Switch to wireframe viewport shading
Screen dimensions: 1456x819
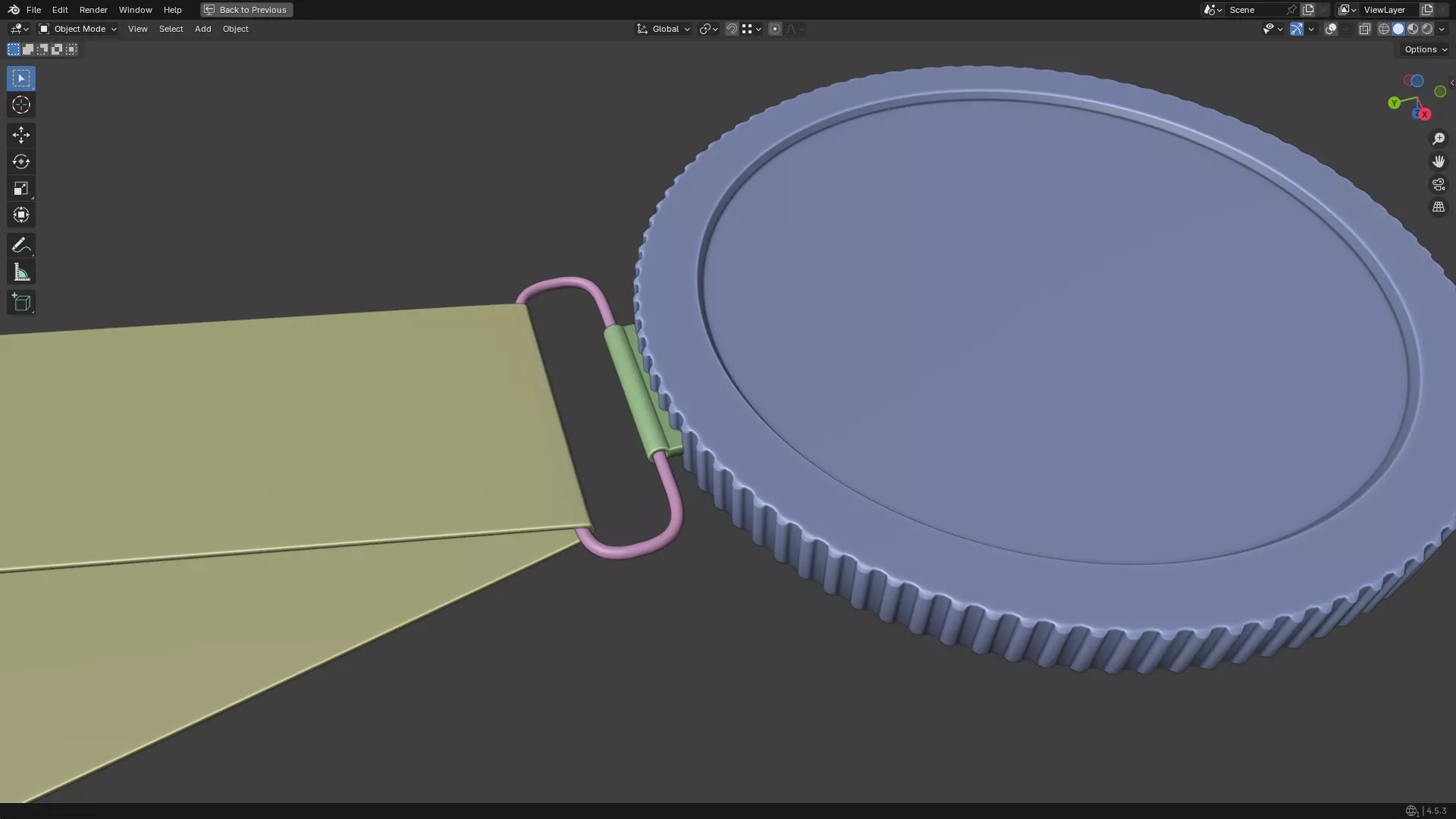click(1383, 29)
